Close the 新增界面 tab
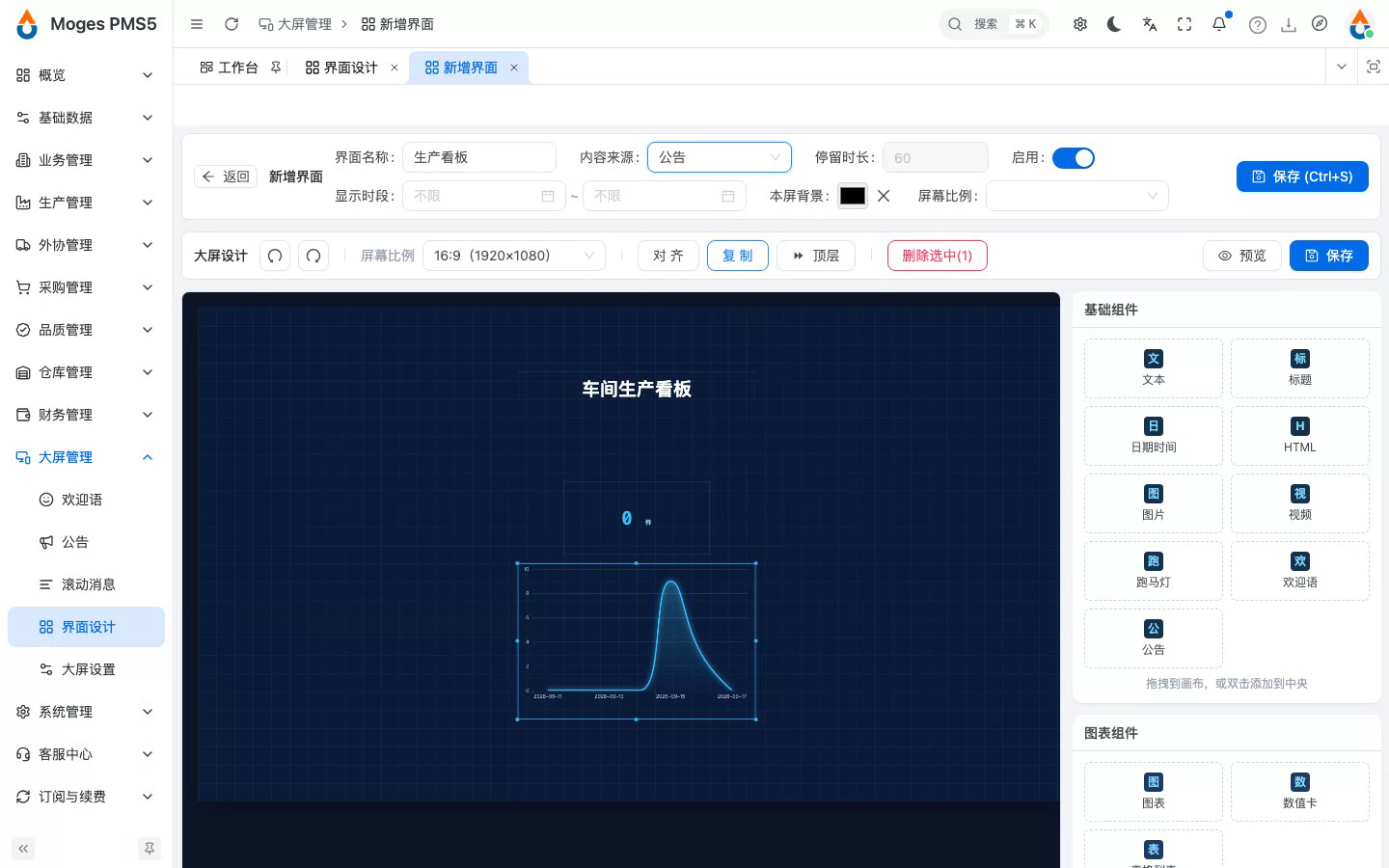 514,68
